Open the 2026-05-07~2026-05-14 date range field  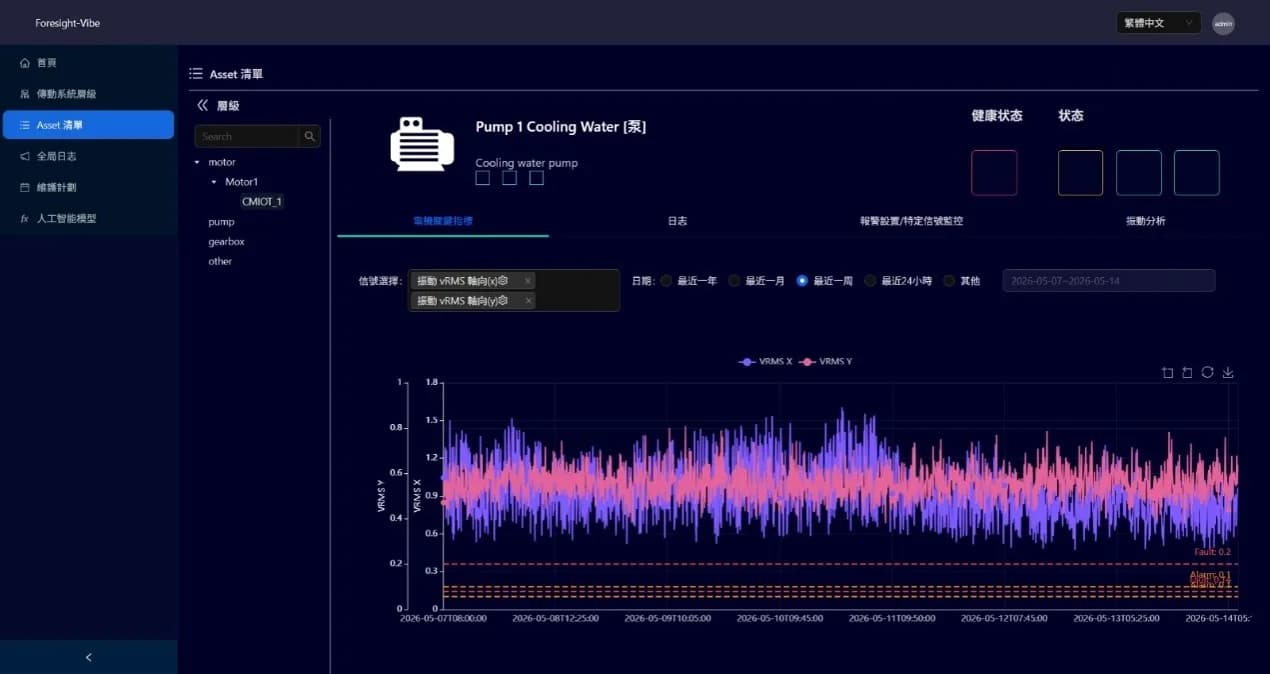[1109, 281]
